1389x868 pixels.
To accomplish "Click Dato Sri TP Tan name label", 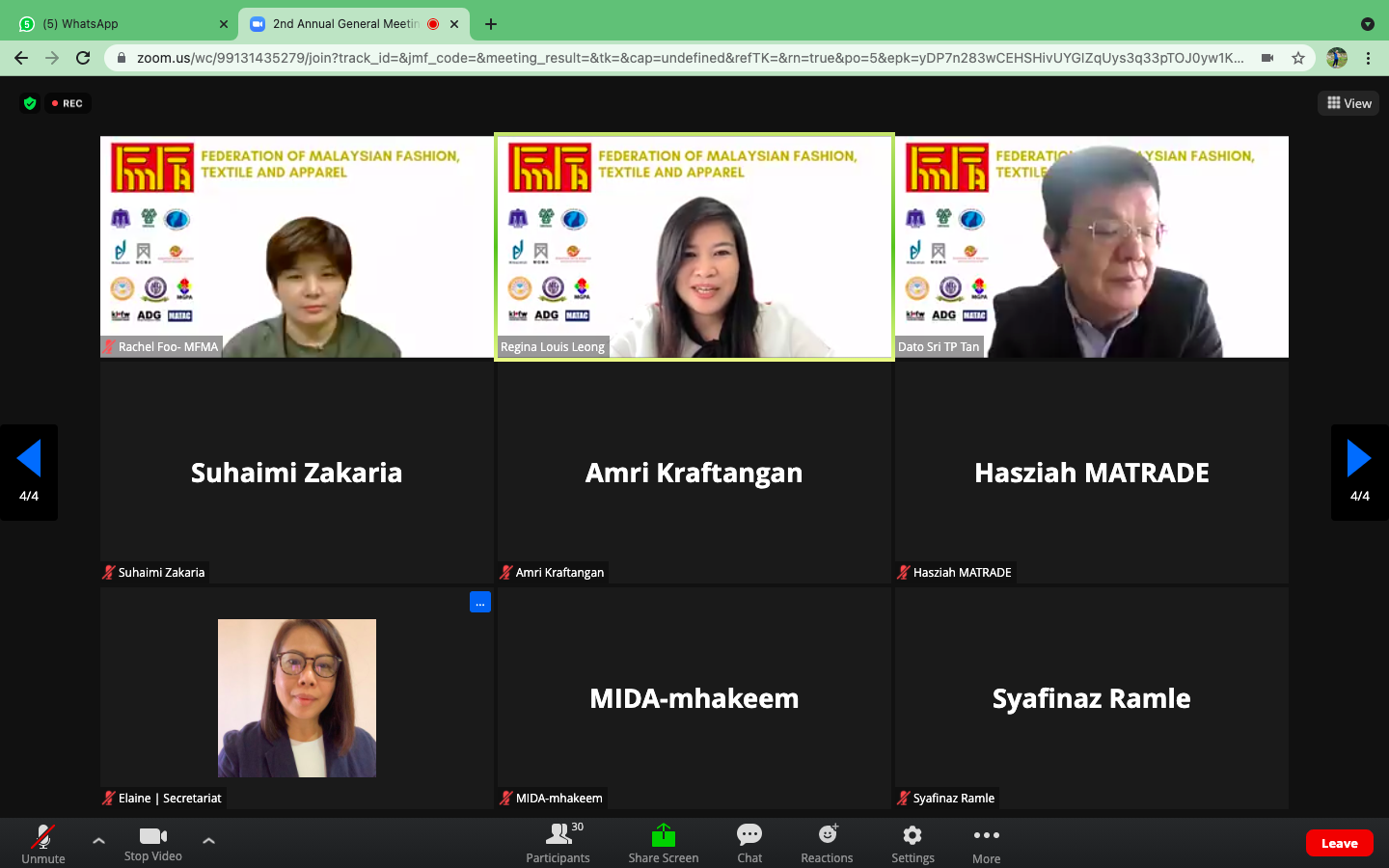I will click(x=939, y=346).
